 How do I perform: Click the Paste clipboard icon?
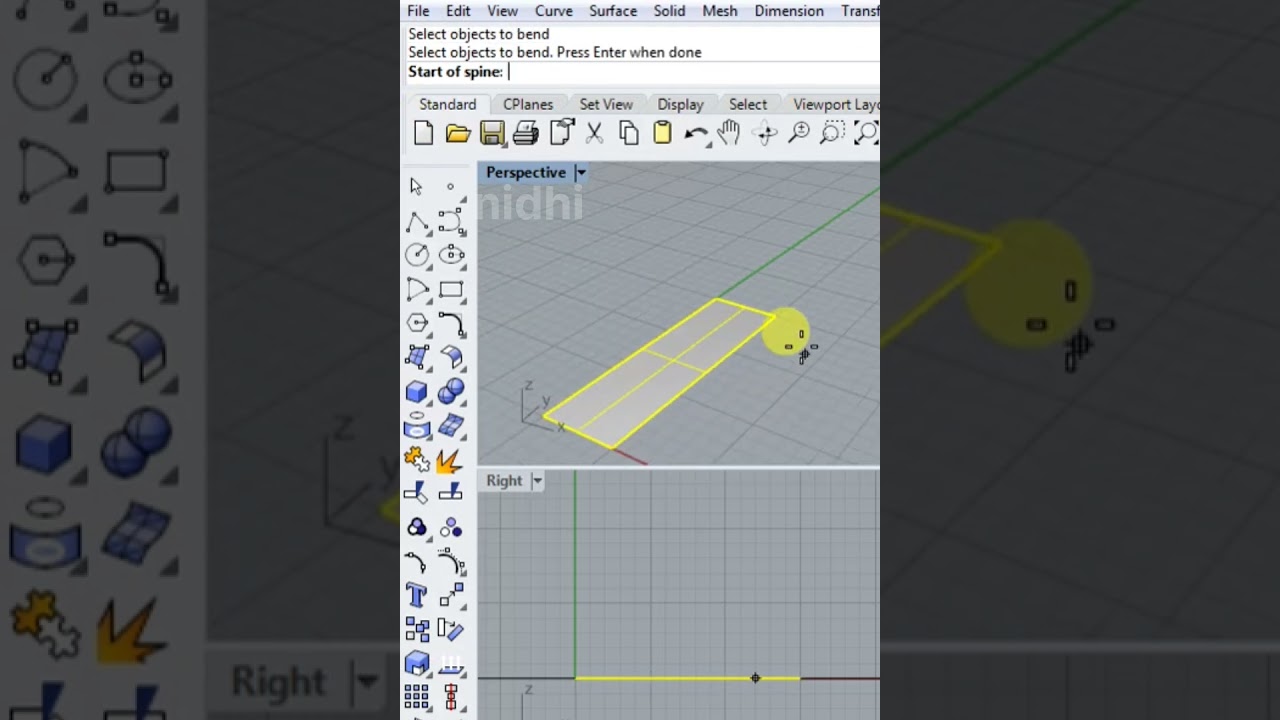point(662,133)
